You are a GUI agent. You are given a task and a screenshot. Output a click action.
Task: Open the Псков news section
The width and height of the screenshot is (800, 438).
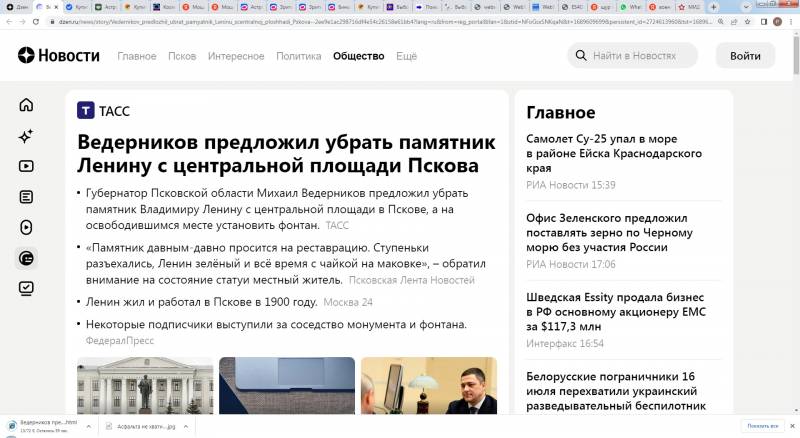182,56
